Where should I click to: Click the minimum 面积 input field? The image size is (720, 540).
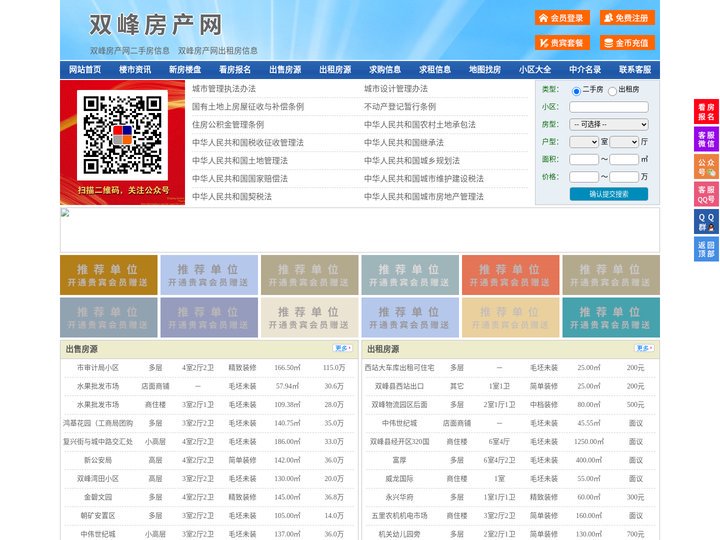584,159
